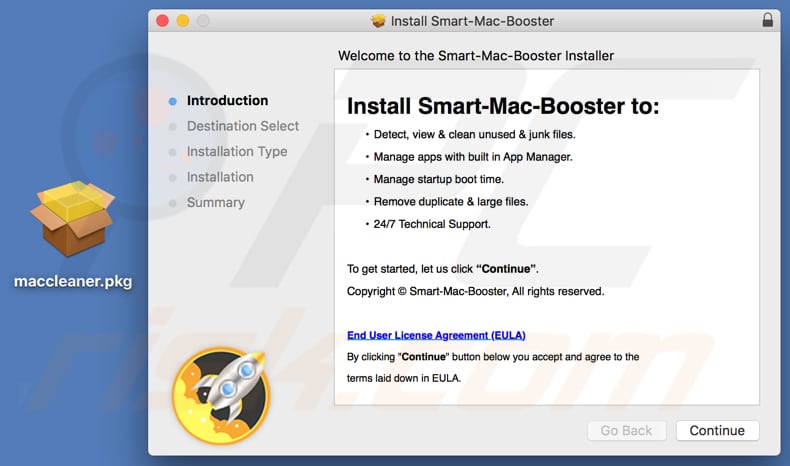Click the lock icon in title bar

(x=767, y=20)
